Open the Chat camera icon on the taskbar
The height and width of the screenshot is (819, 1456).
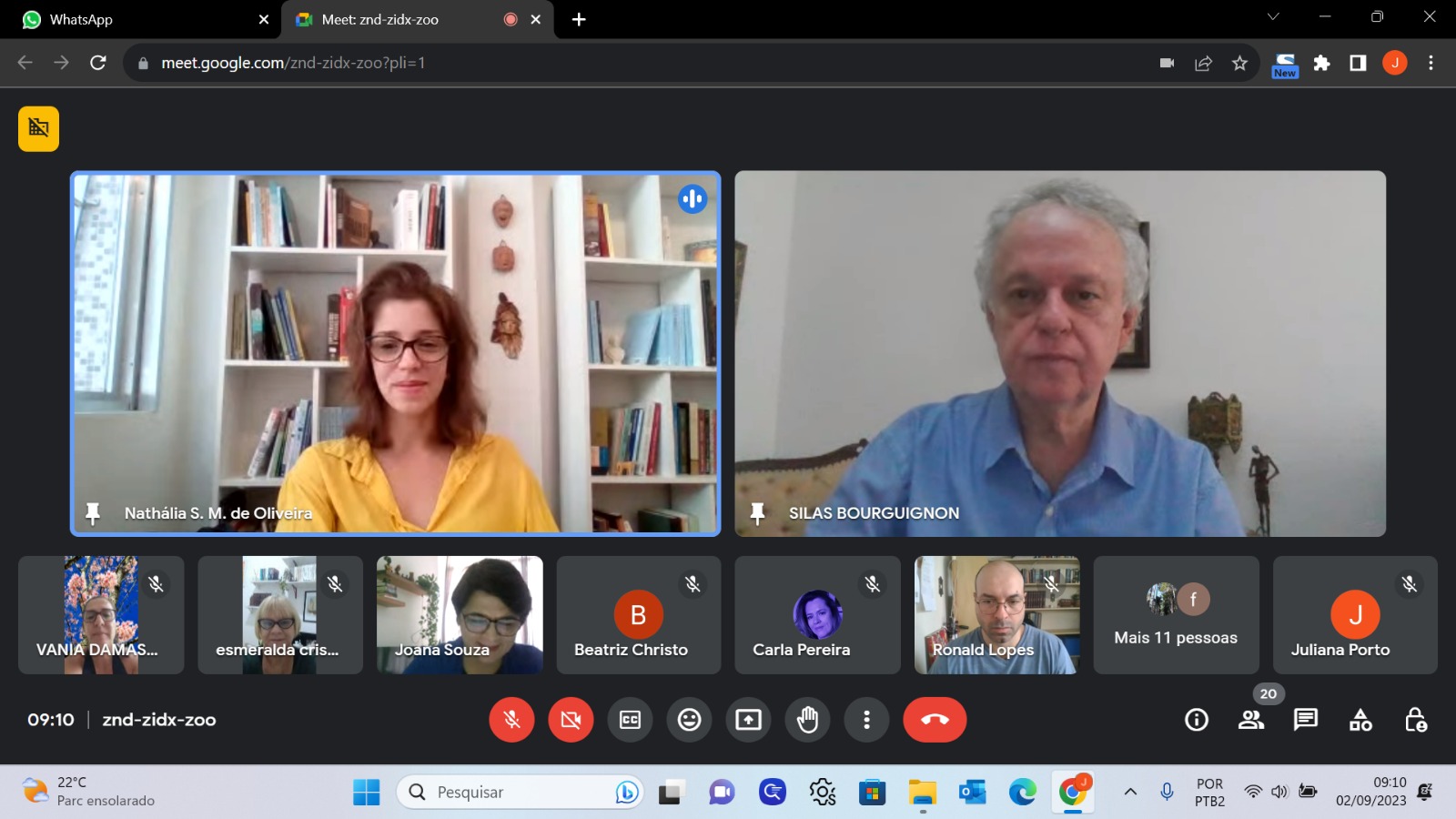tap(722, 793)
